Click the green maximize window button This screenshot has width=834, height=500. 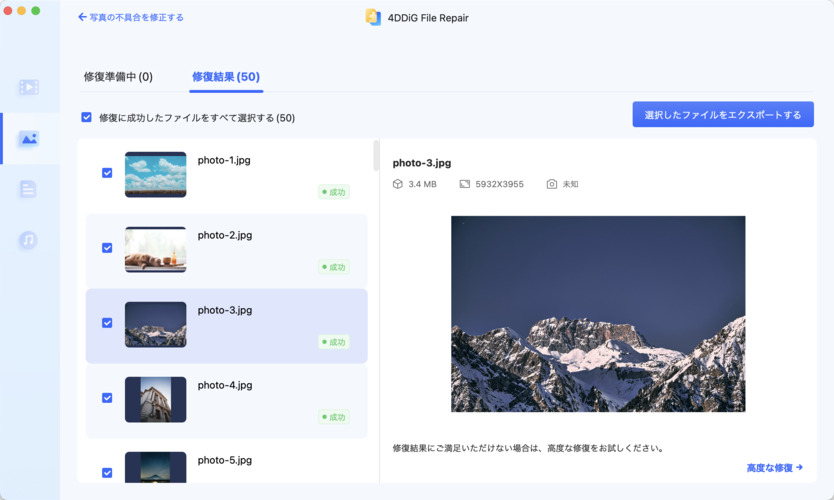coord(36,11)
